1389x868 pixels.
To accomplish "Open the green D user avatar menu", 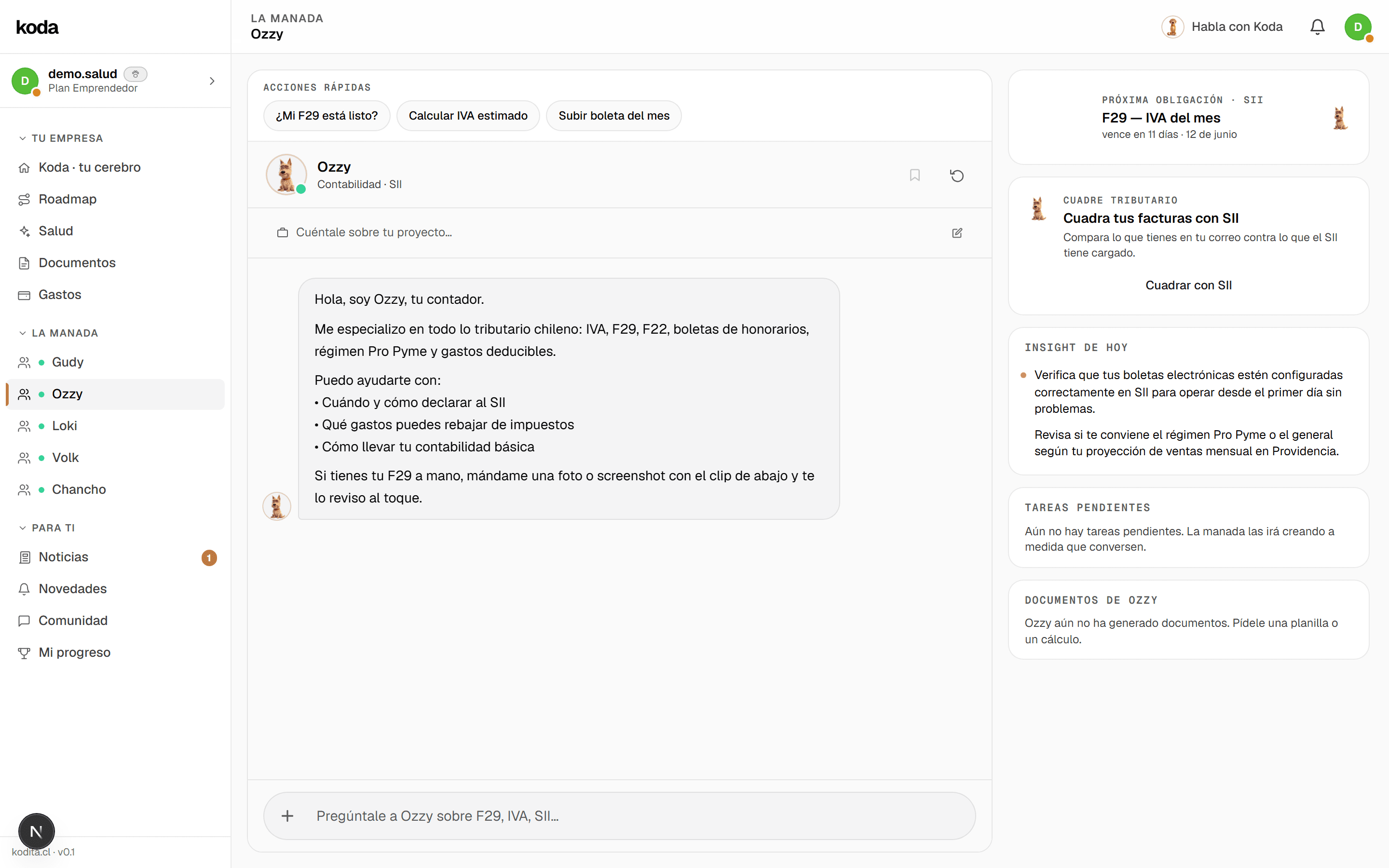I will point(1358,27).
